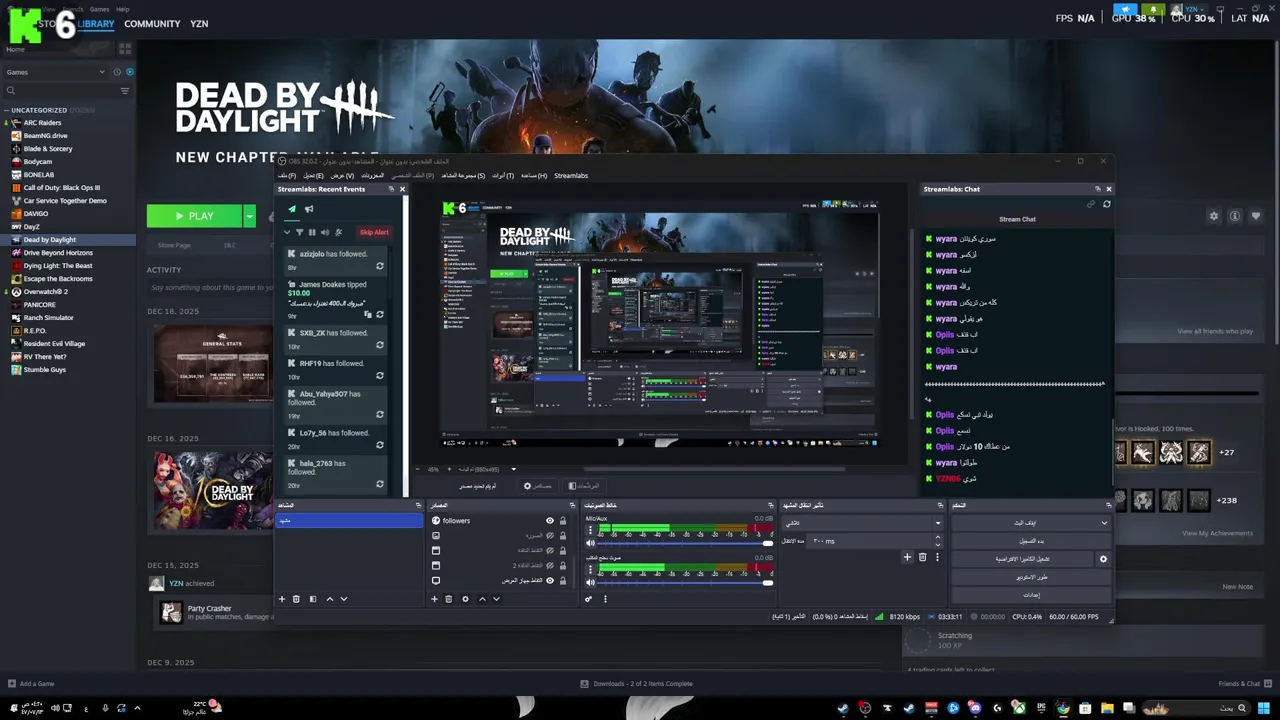Move selected source down in sources panel

[496, 599]
